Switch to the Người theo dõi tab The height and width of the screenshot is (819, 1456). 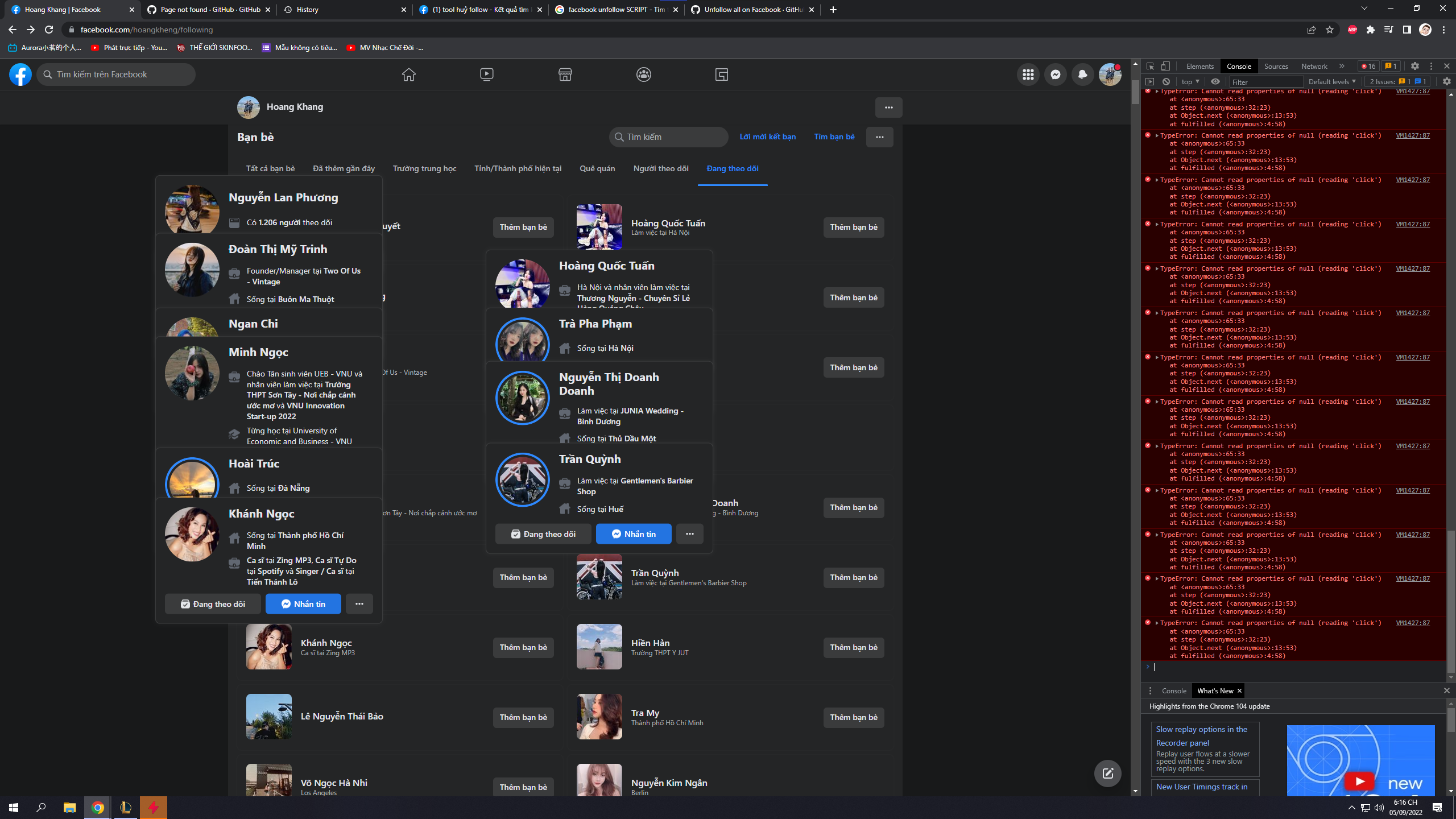click(x=661, y=168)
